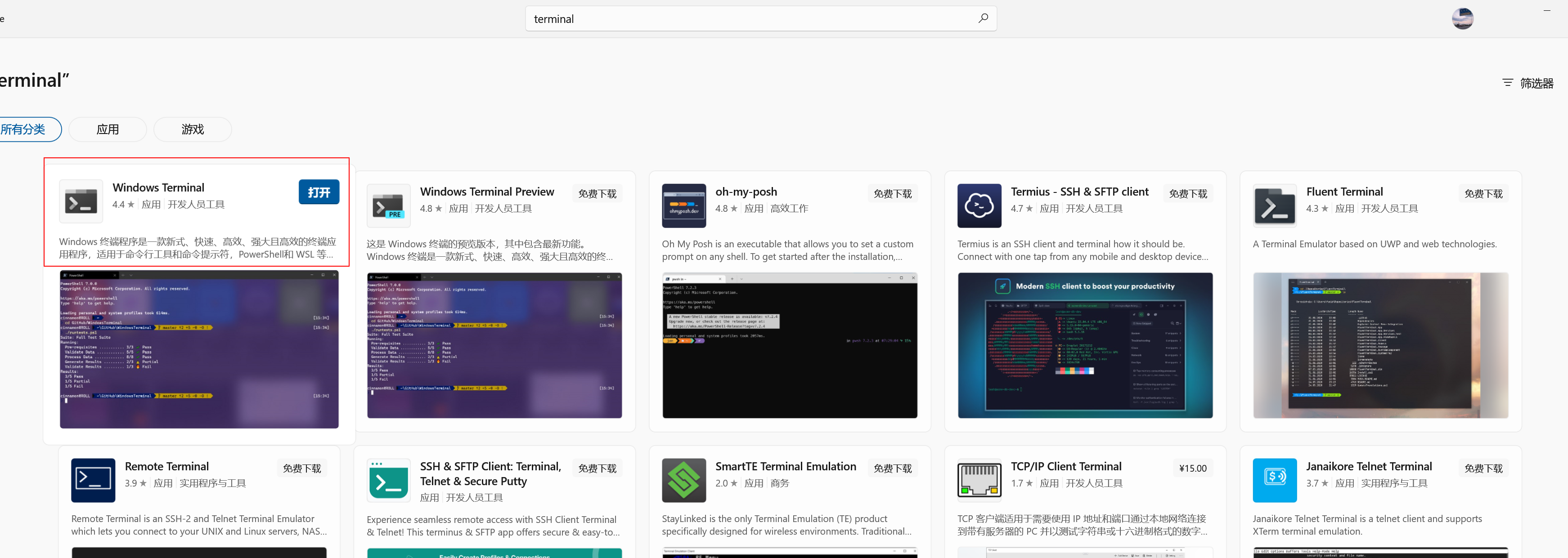Click the search magnifier icon
Screen dimensions: 1568x558
pos(983,18)
